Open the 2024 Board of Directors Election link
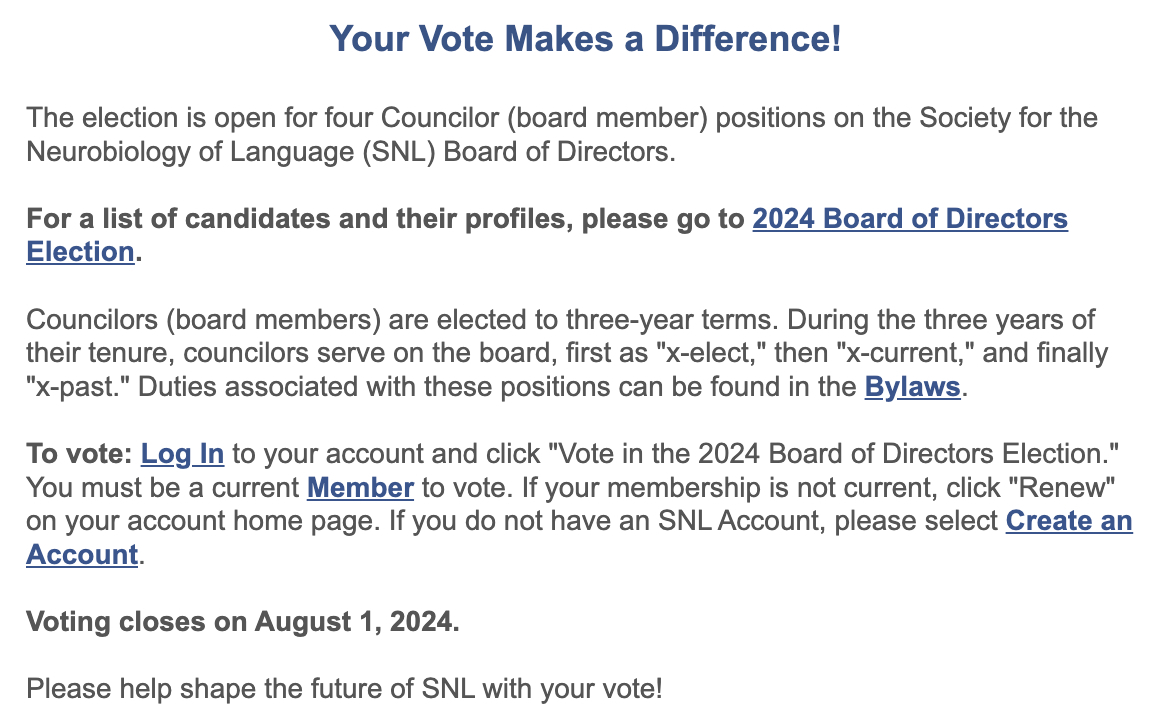This screenshot has width=1164, height=710. click(909, 219)
